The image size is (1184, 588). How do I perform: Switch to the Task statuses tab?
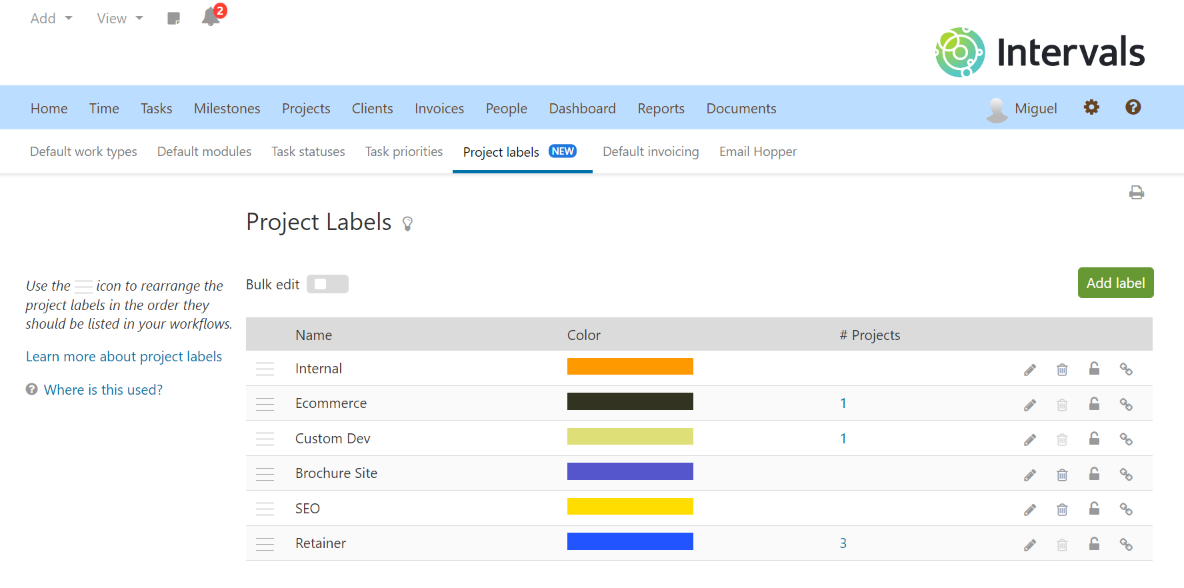coord(308,152)
